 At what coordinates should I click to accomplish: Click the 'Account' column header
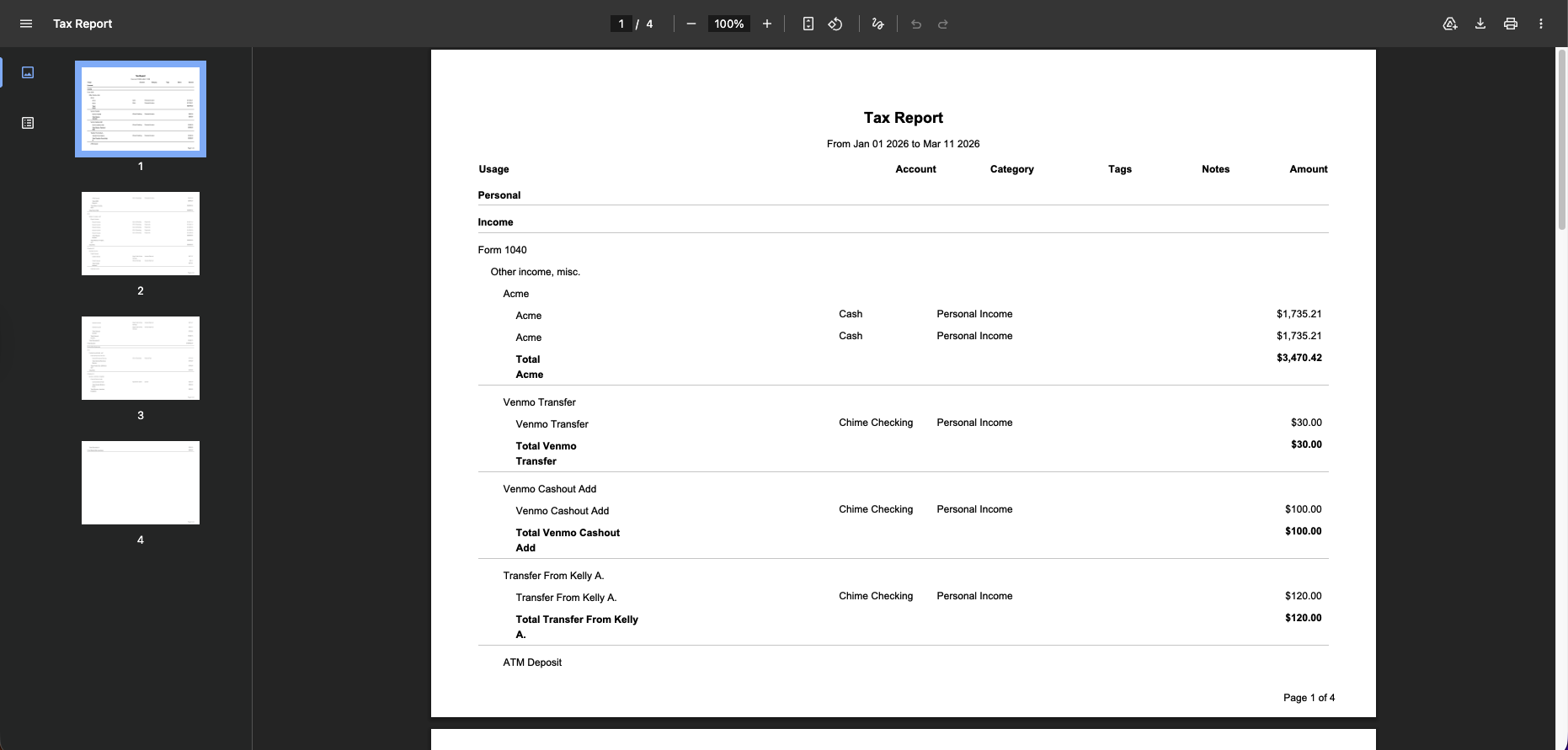(915, 169)
